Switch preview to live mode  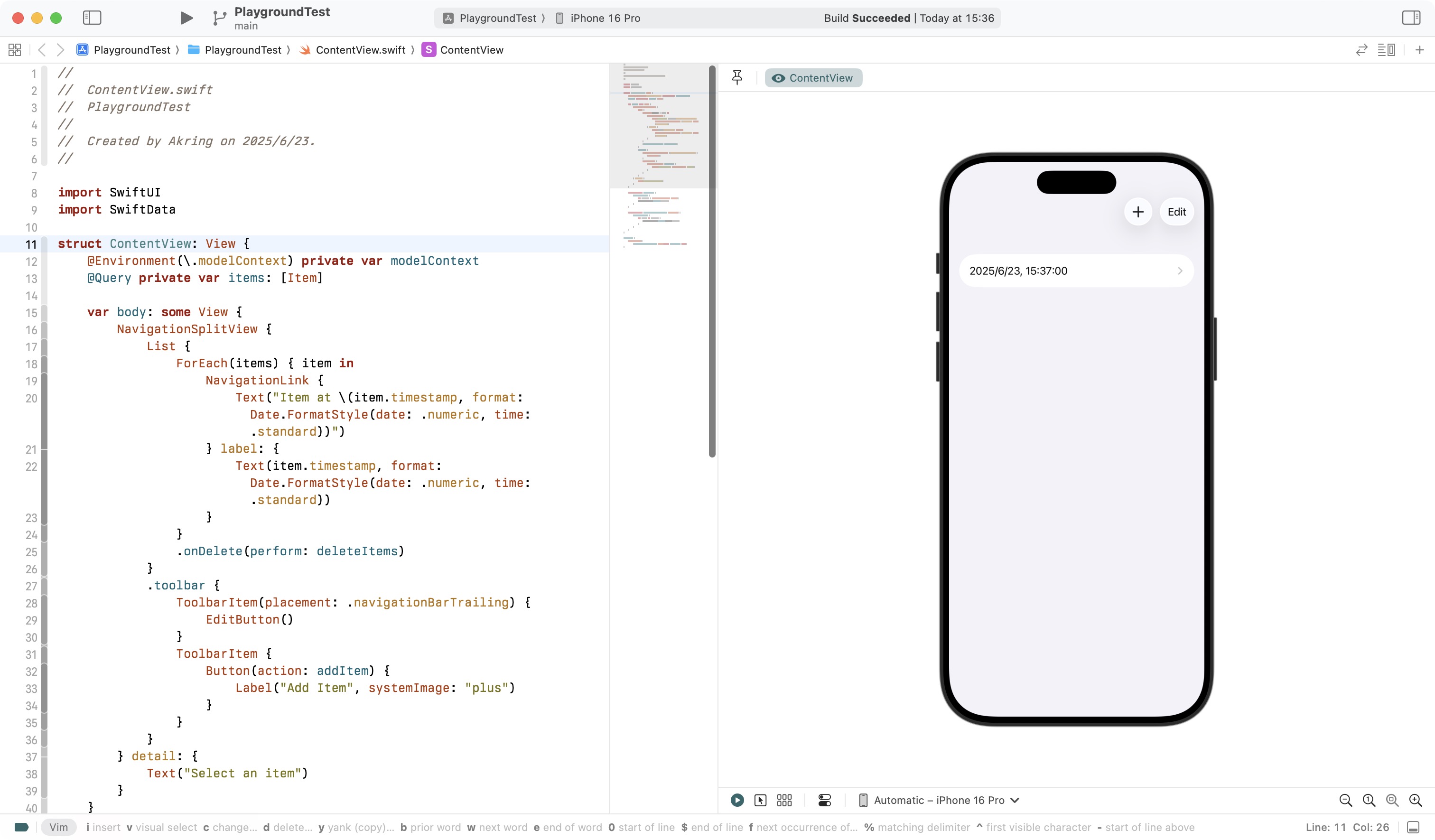pyautogui.click(x=737, y=801)
